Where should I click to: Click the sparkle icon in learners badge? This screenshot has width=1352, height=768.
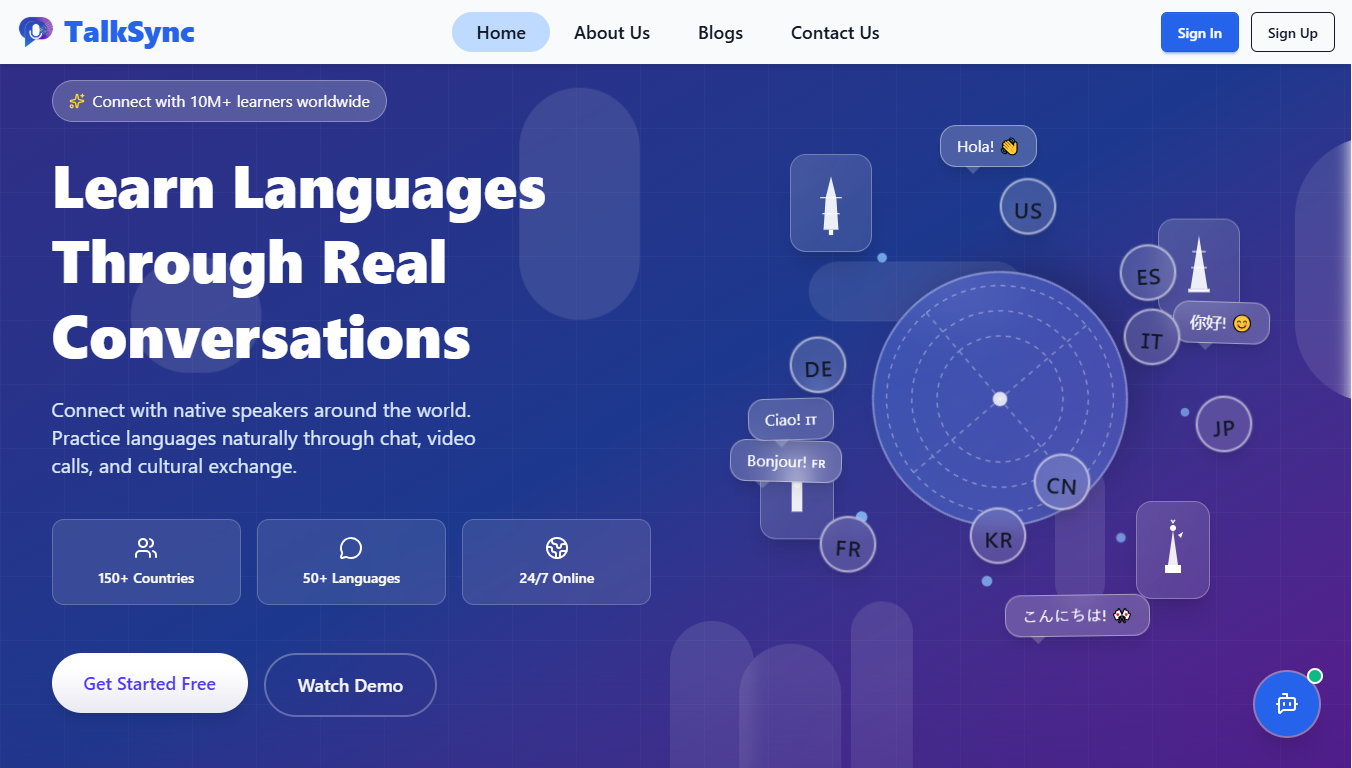pyautogui.click(x=76, y=100)
